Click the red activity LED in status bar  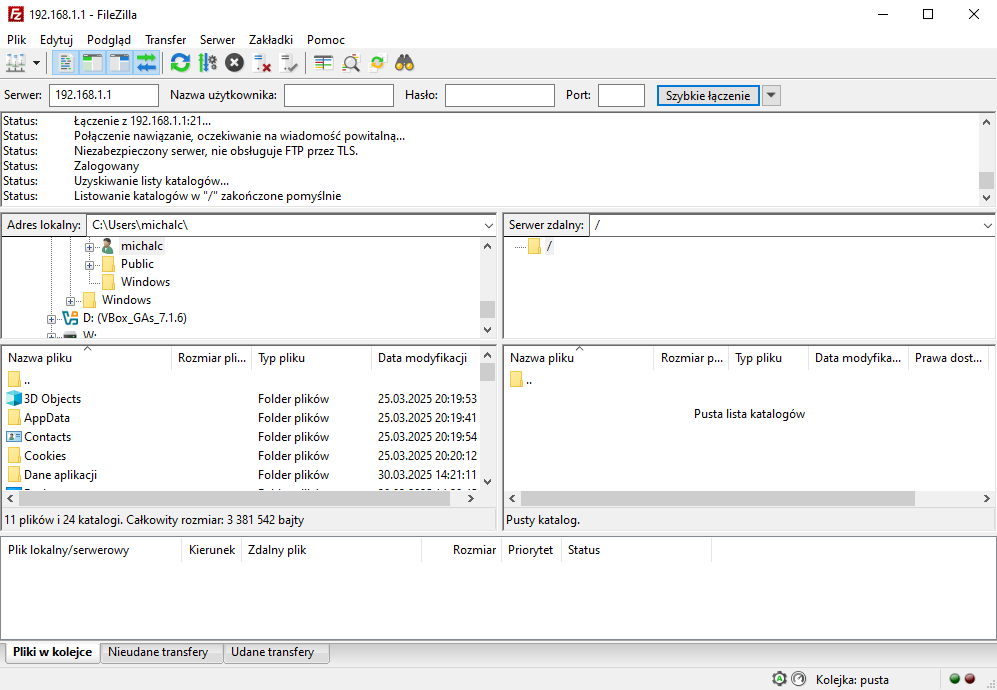[970, 679]
